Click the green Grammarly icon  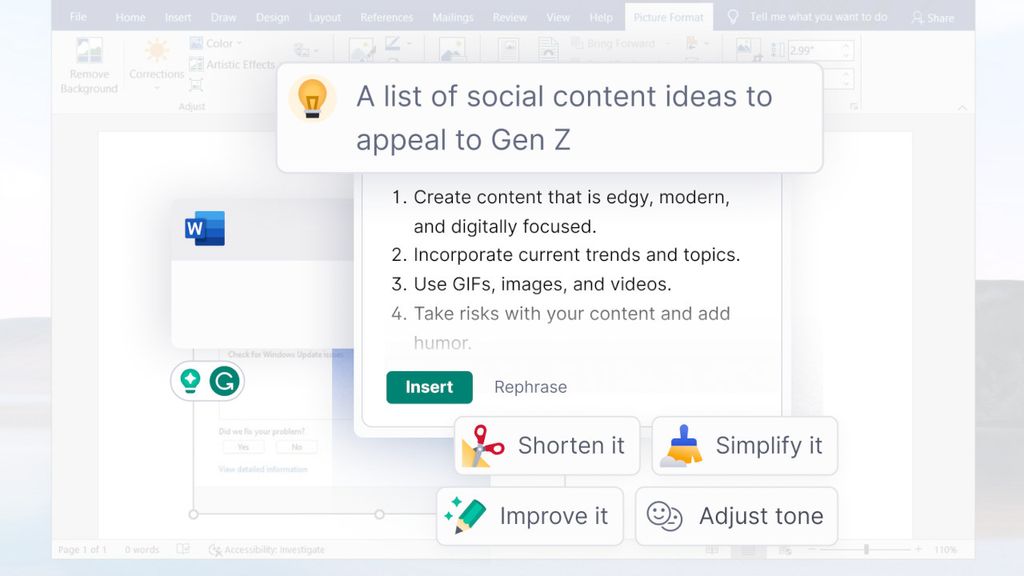(227, 381)
